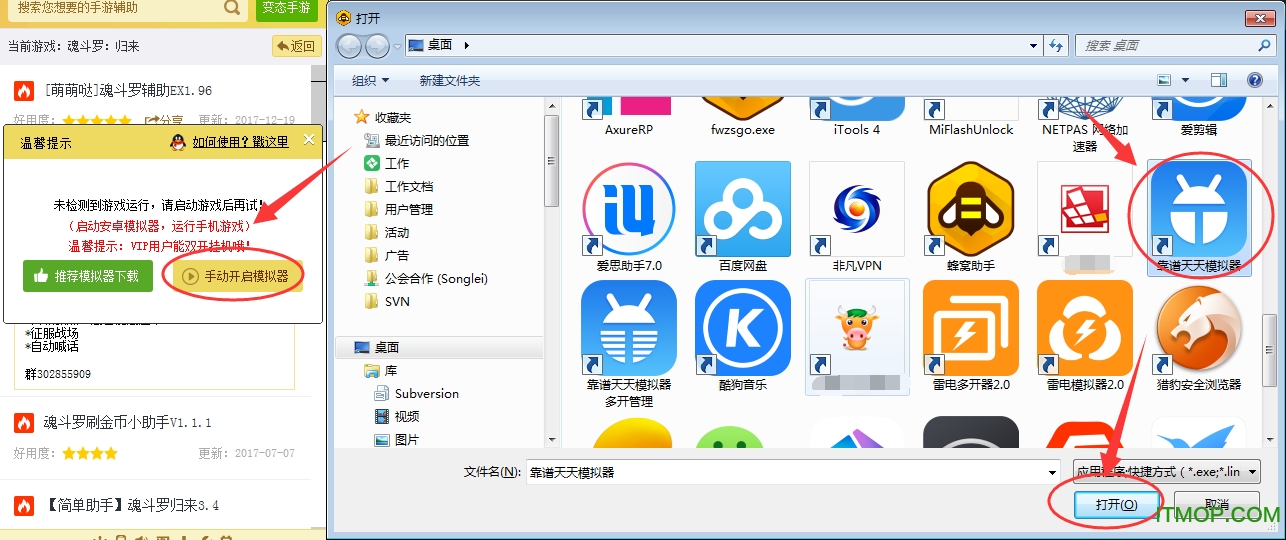Image resolution: width=1286 pixels, height=540 pixels.
Task: Click 新建文件夹 in the toolbar
Action: coord(450,80)
